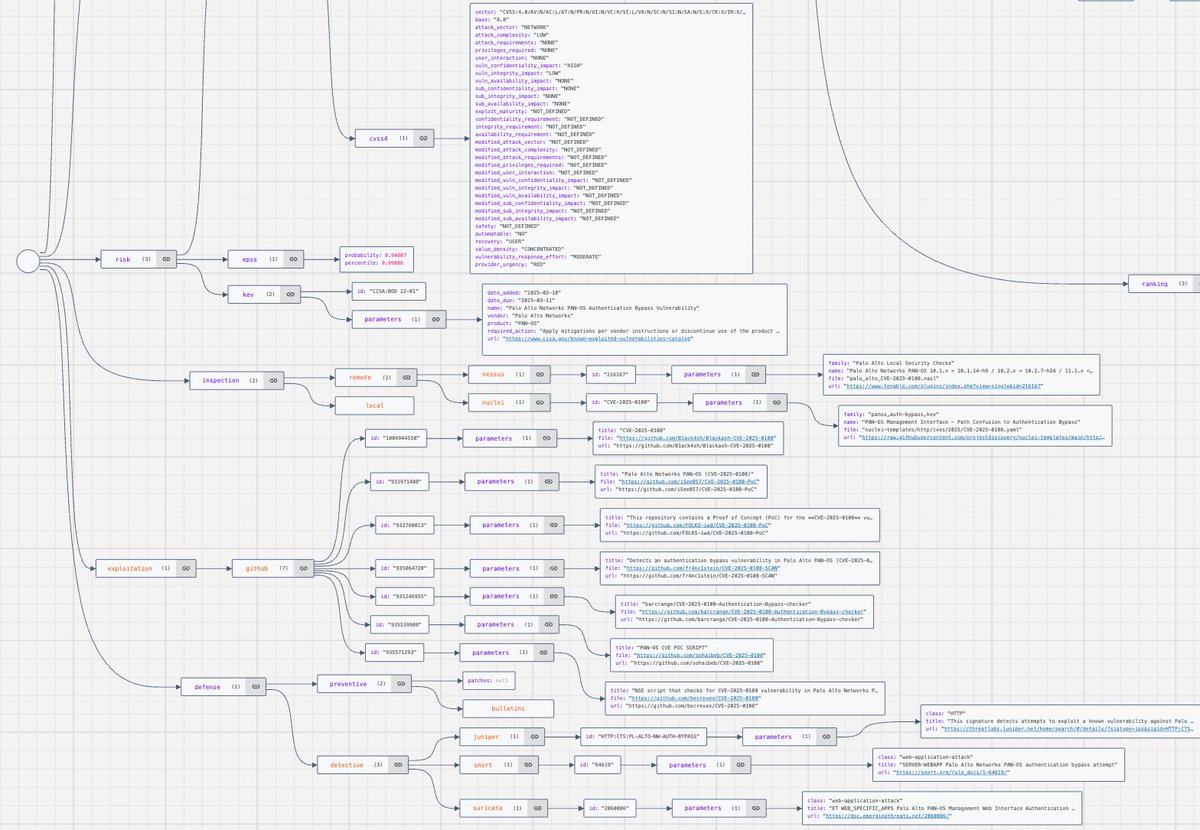This screenshot has width=1200, height=830.
Task: Select the id "935246955" node
Action: tap(404, 596)
